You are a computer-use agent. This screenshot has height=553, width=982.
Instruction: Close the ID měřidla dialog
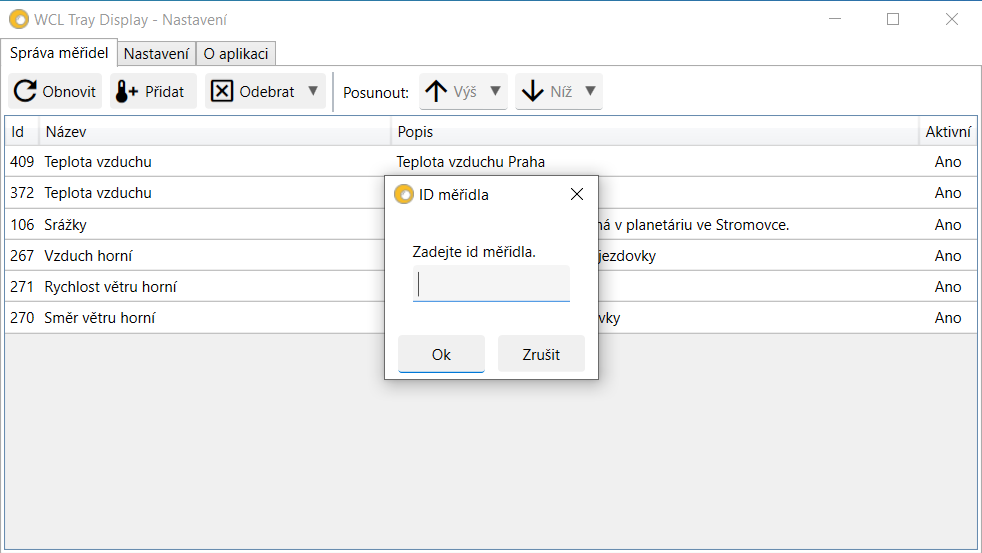(576, 194)
